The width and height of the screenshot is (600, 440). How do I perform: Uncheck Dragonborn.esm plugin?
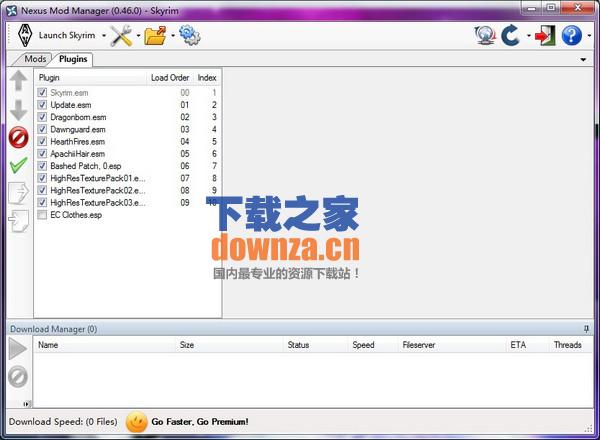(x=42, y=117)
